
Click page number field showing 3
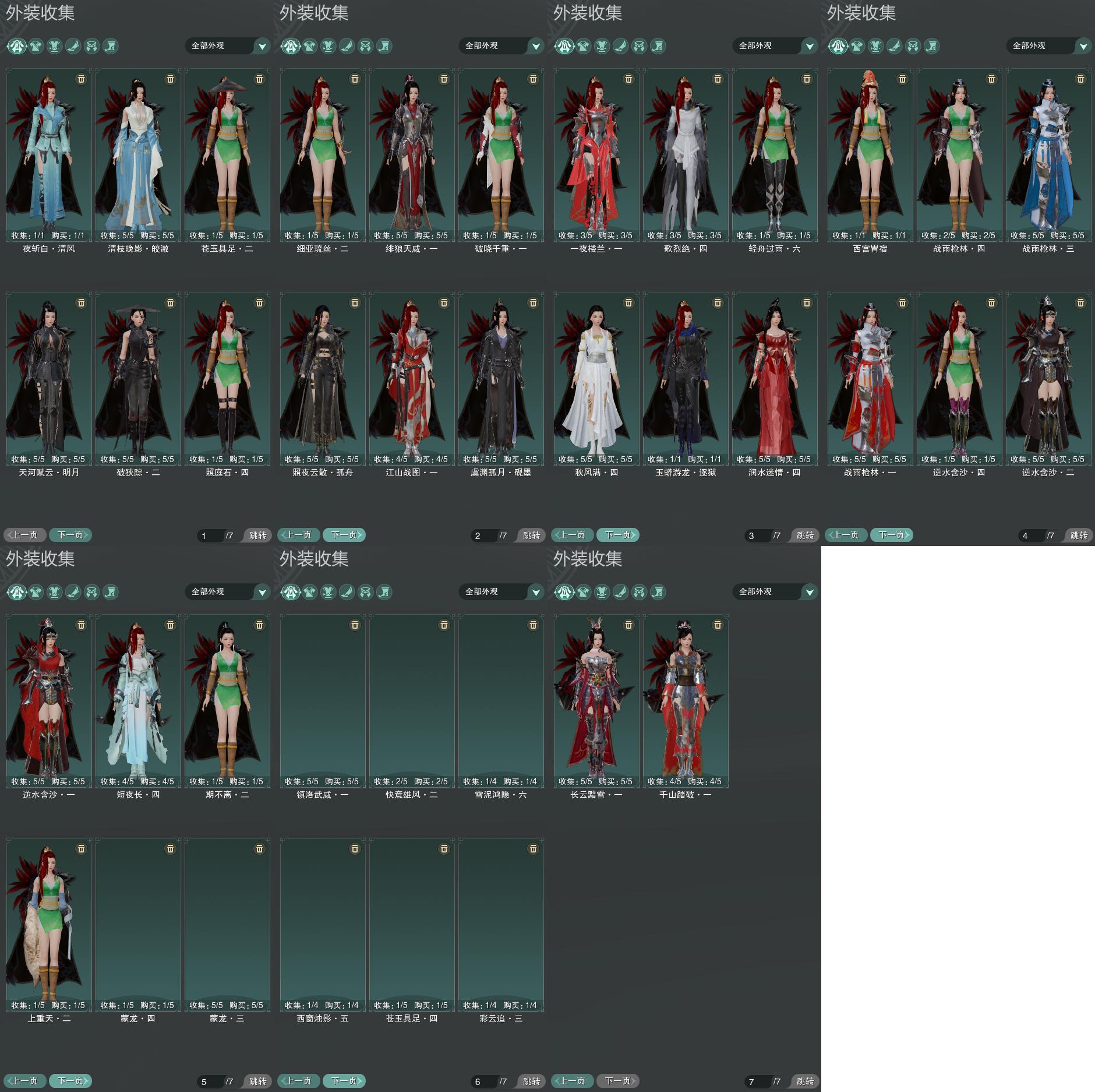coord(758,536)
